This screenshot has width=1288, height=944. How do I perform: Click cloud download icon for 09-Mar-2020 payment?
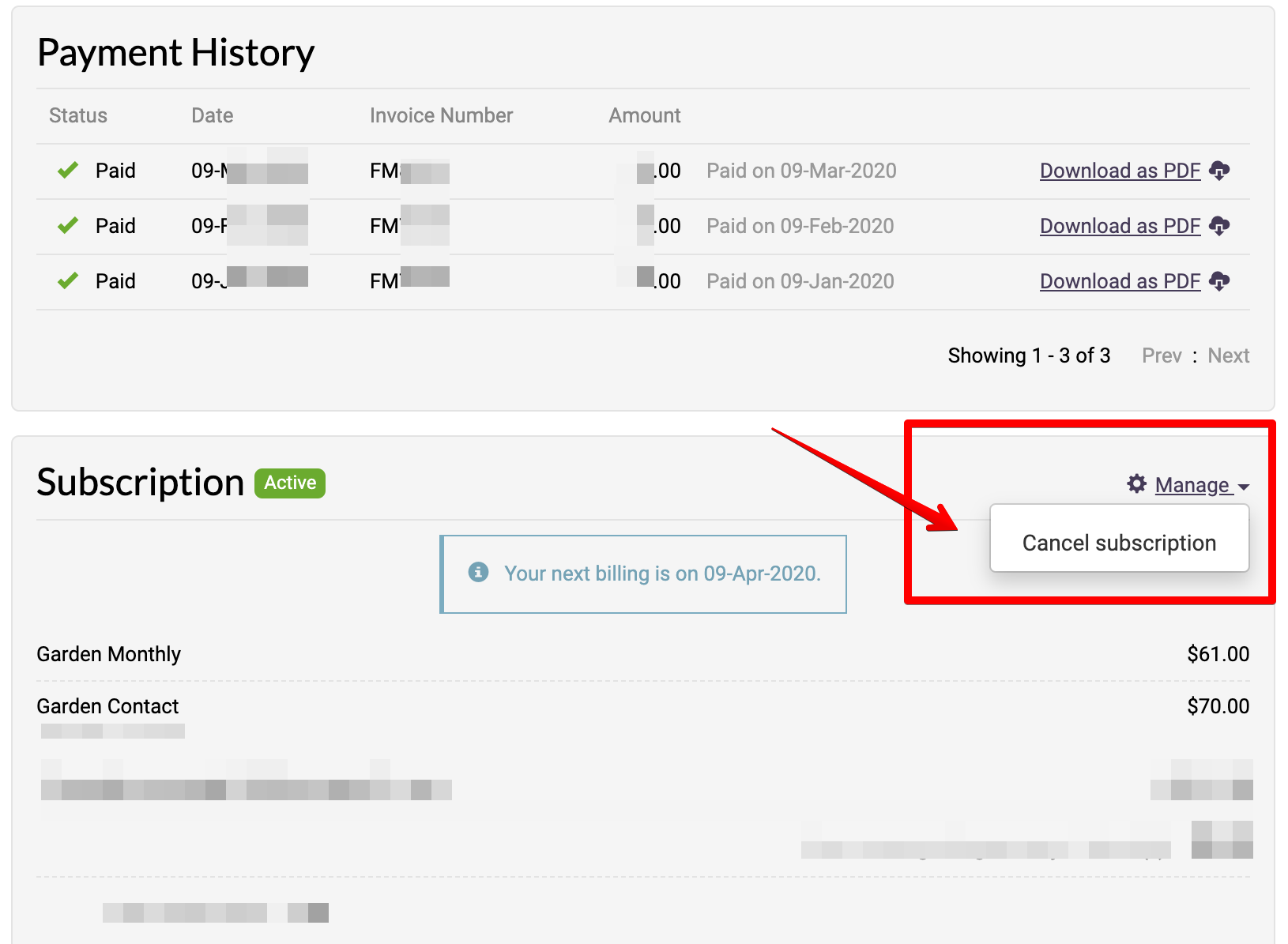[x=1220, y=171]
